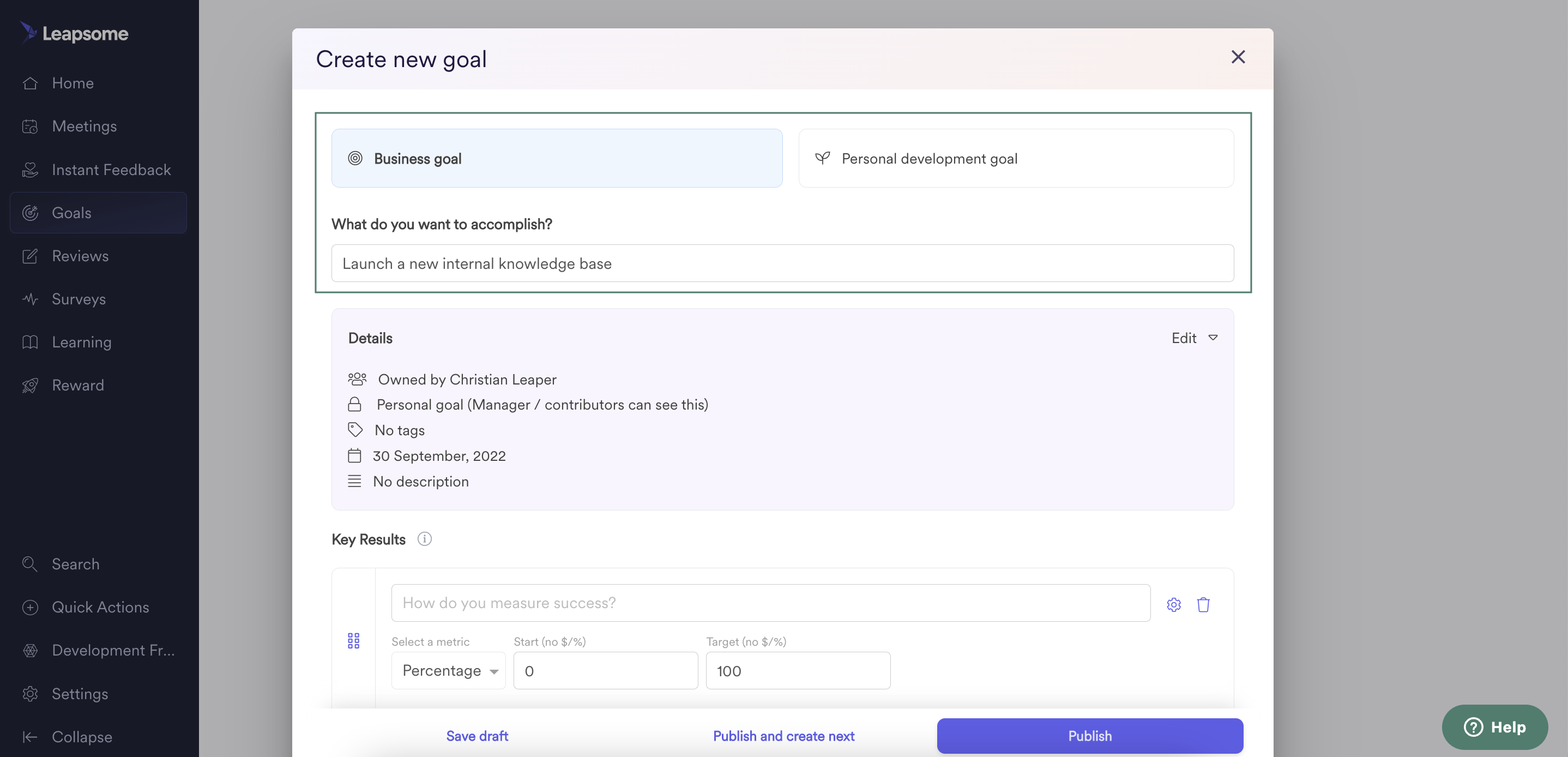Click the lock visibility icon in Details
This screenshot has width=1568, height=757.
(354, 404)
